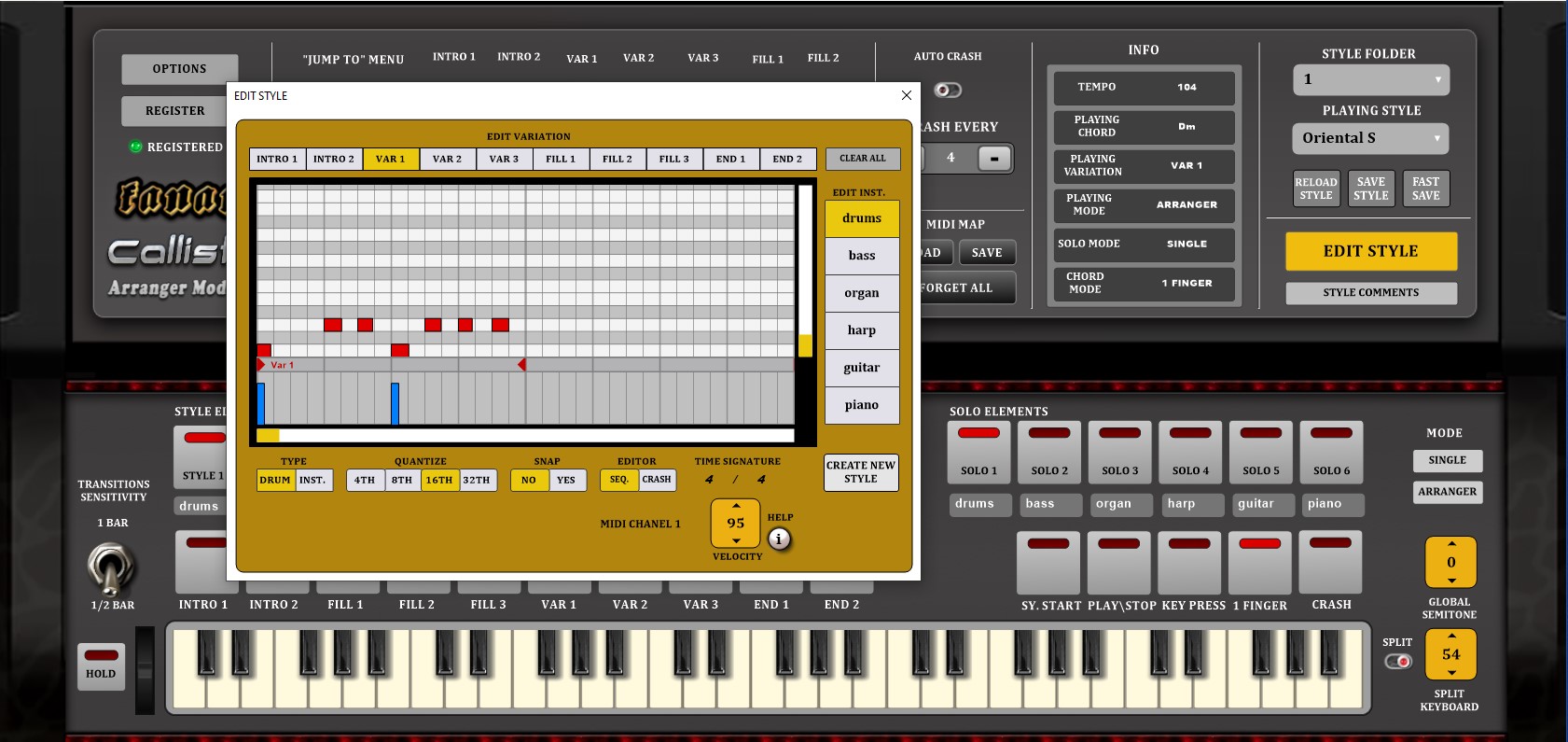Click the Help info icon
1568x742 pixels.
coord(779,539)
